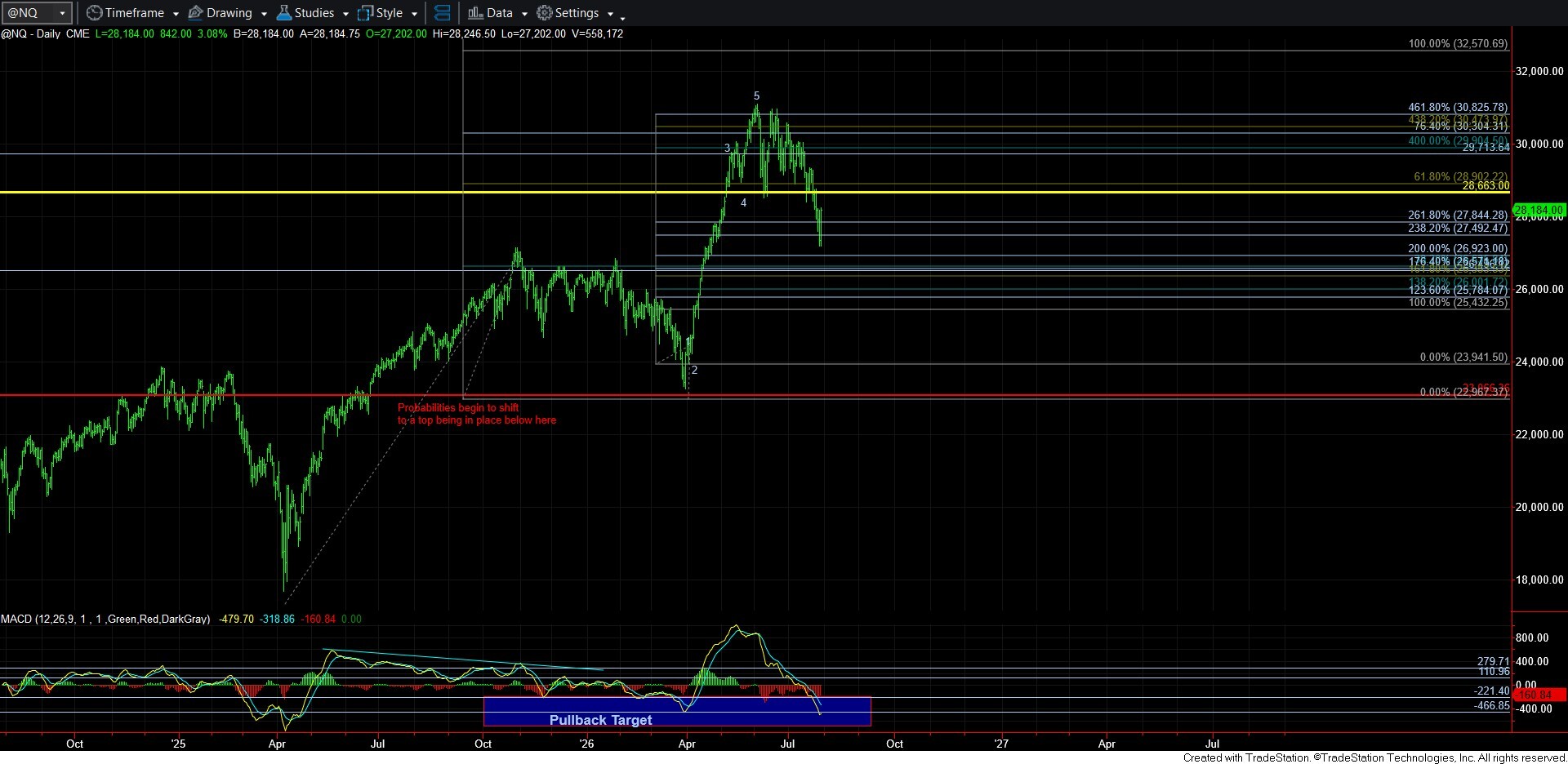Viewport: 1568px width, 764px height.
Task: Click the 32,000.00 price axis label
Action: (1539, 72)
